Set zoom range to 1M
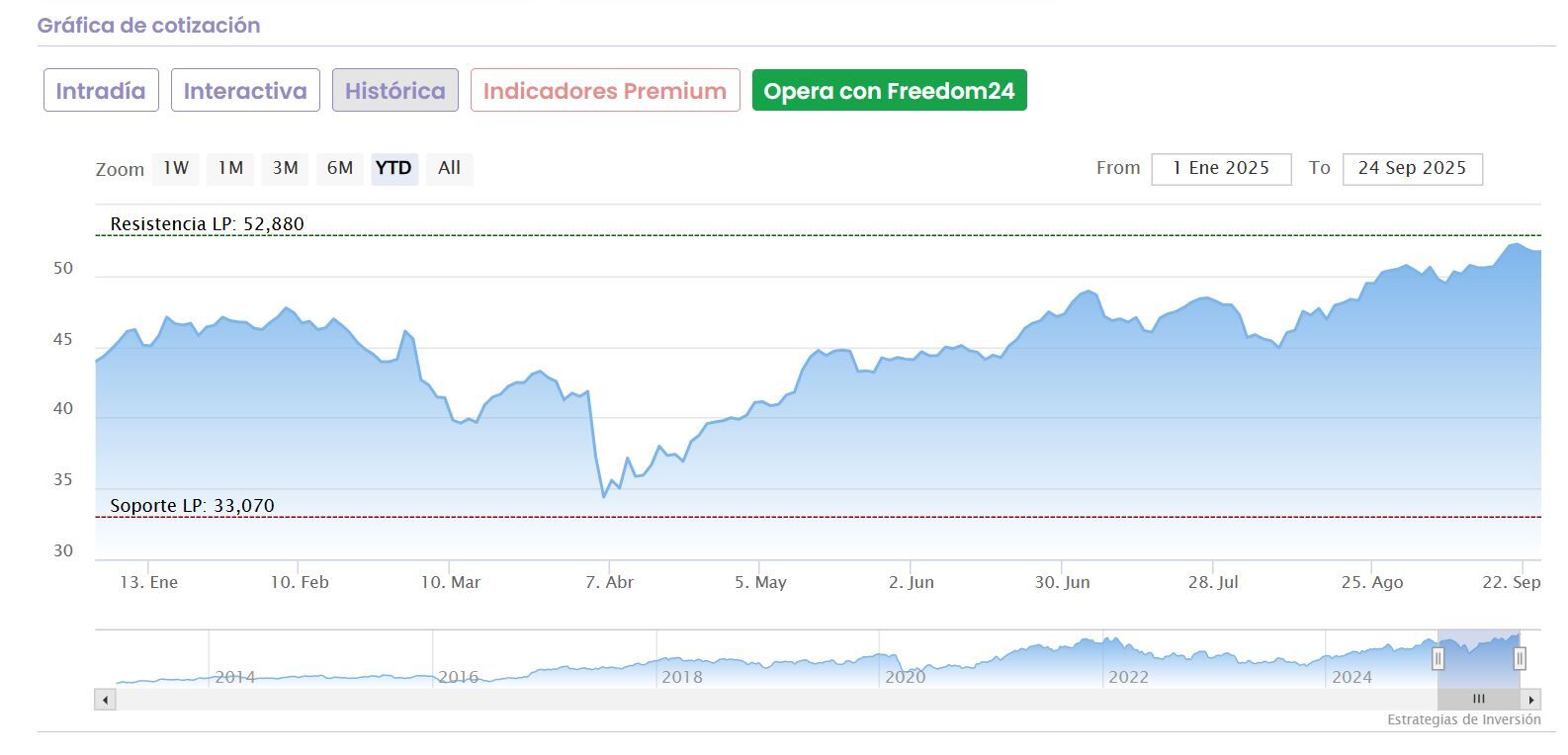This screenshot has height=755, width=1568. [231, 168]
